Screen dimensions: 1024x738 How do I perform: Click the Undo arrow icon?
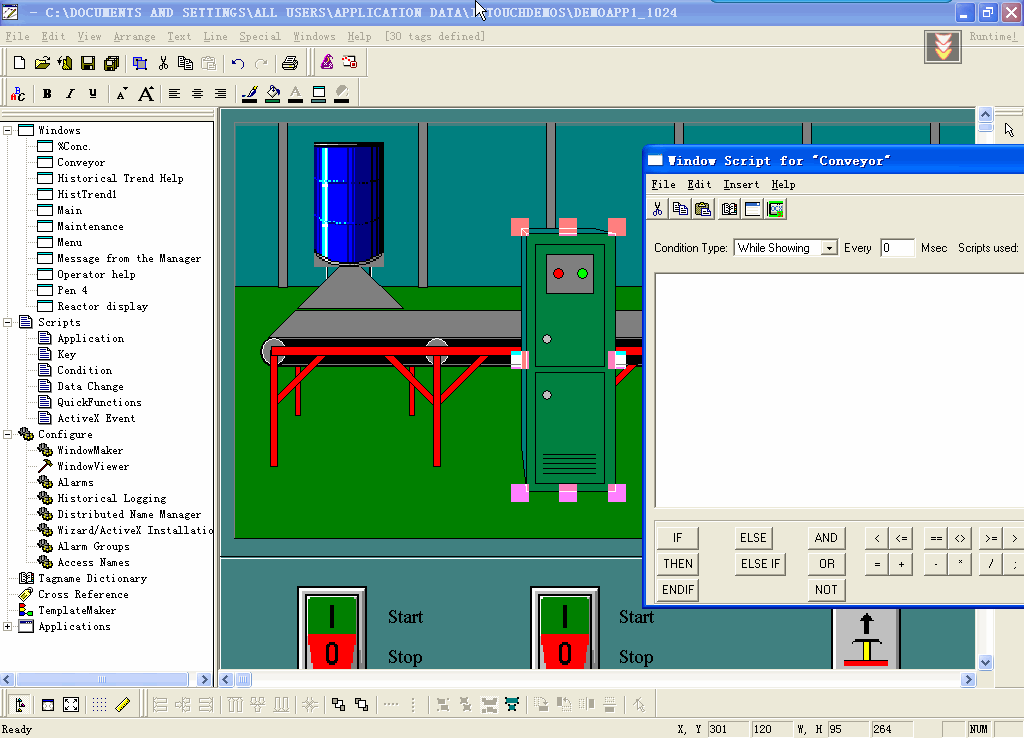pos(238,63)
